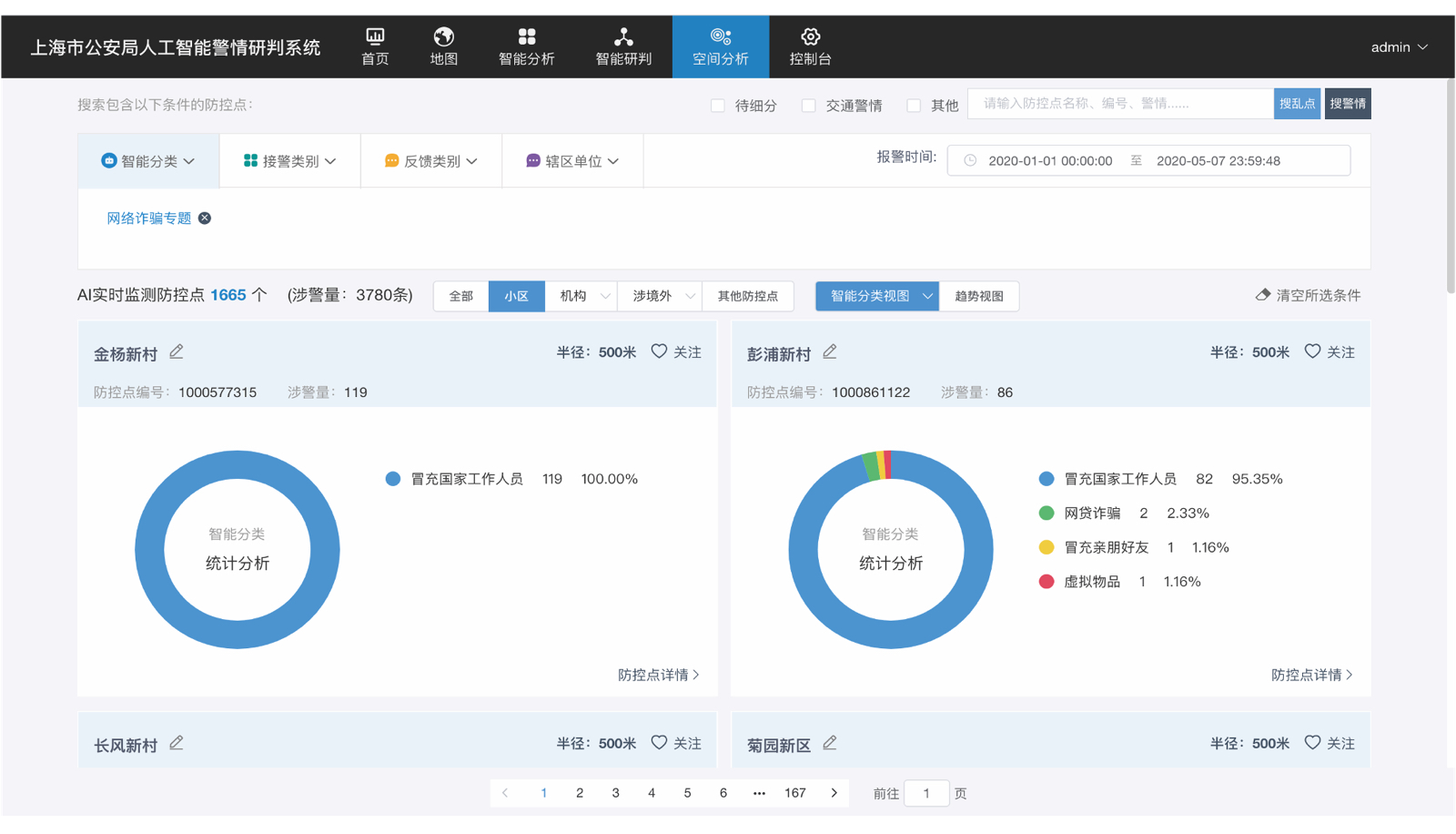This screenshot has width=1456, height=834.
Task: Switch to the 机构 tab
Action: (574, 296)
